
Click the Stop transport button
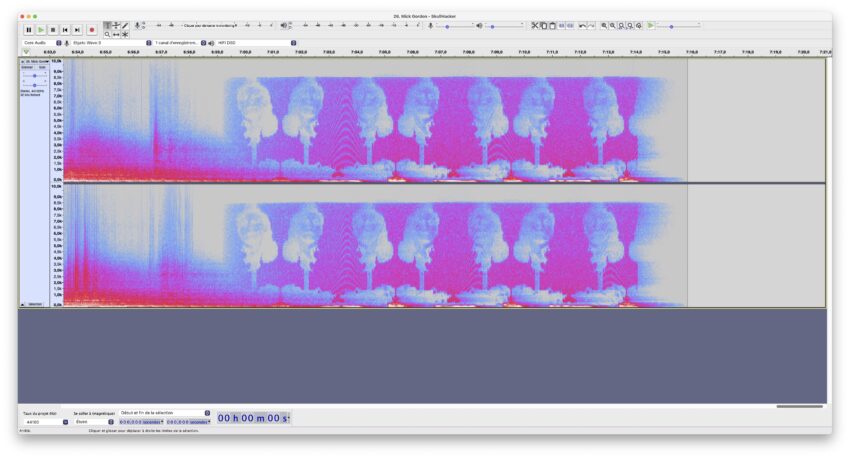(53, 30)
